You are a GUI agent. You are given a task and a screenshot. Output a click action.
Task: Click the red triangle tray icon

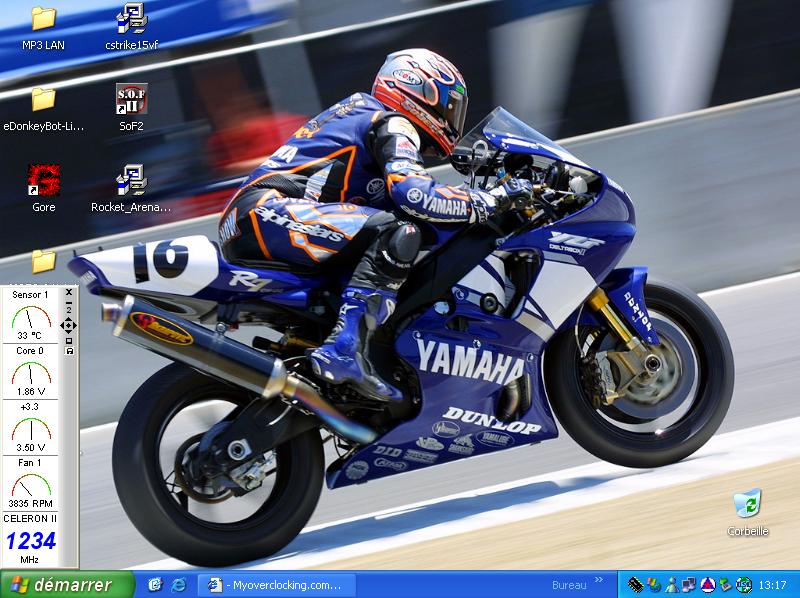[x=707, y=585]
